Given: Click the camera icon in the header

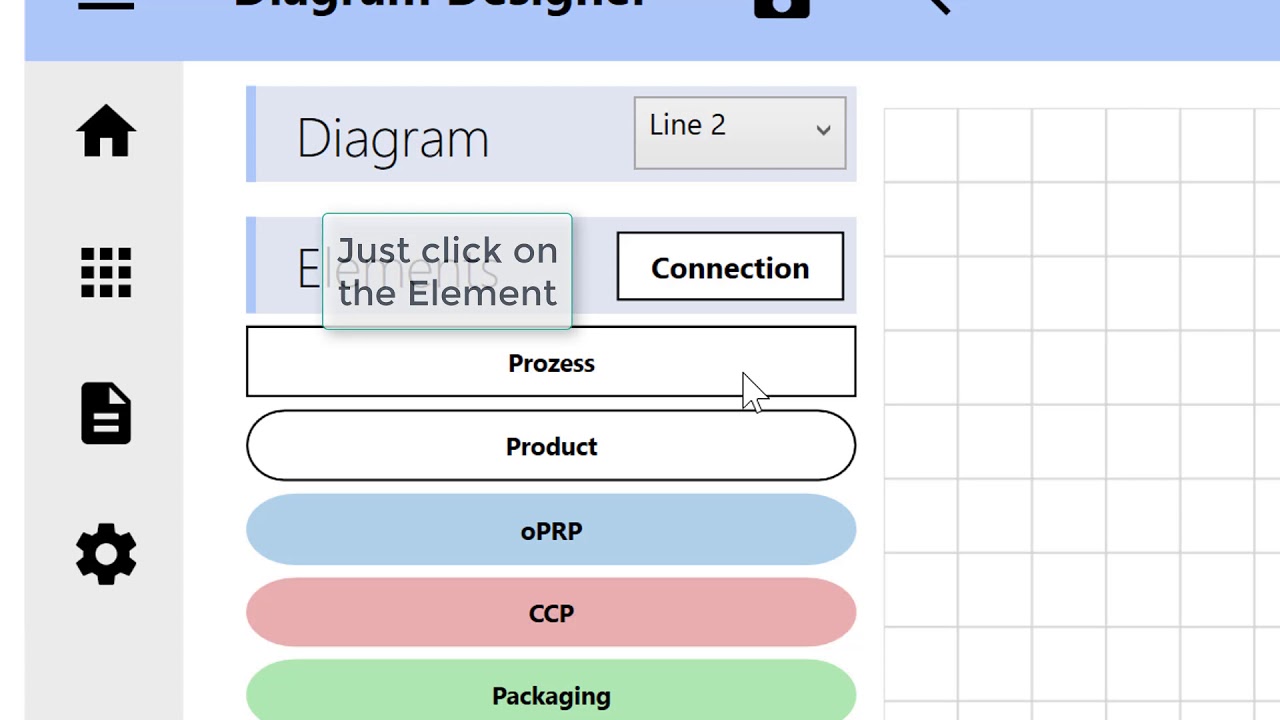Looking at the screenshot, I should [781, 8].
